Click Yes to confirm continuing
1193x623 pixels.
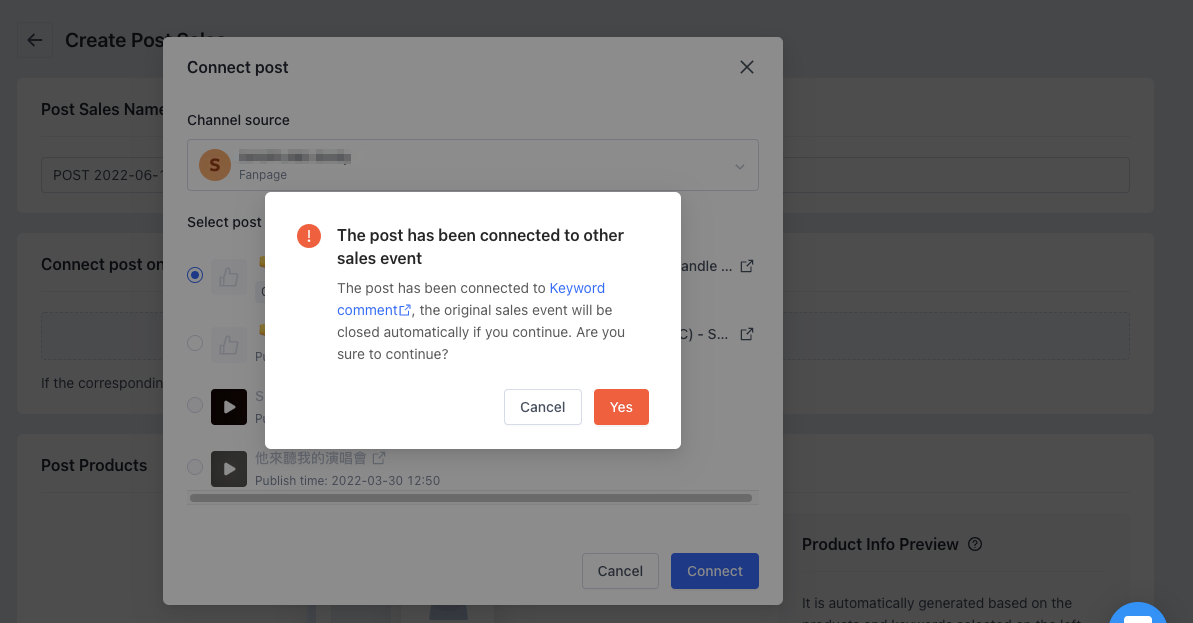621,407
